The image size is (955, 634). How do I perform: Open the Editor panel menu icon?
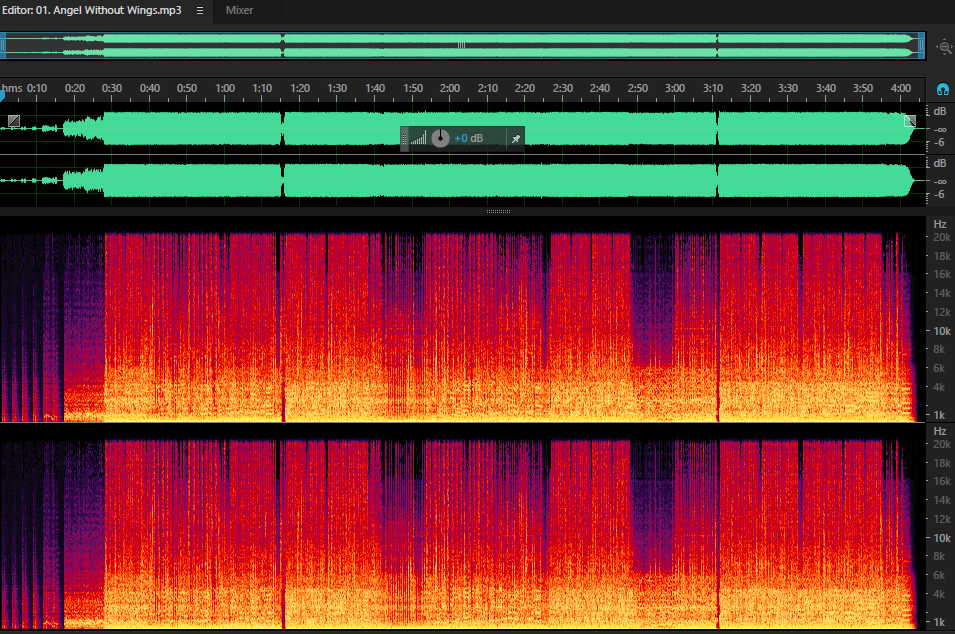pos(200,10)
